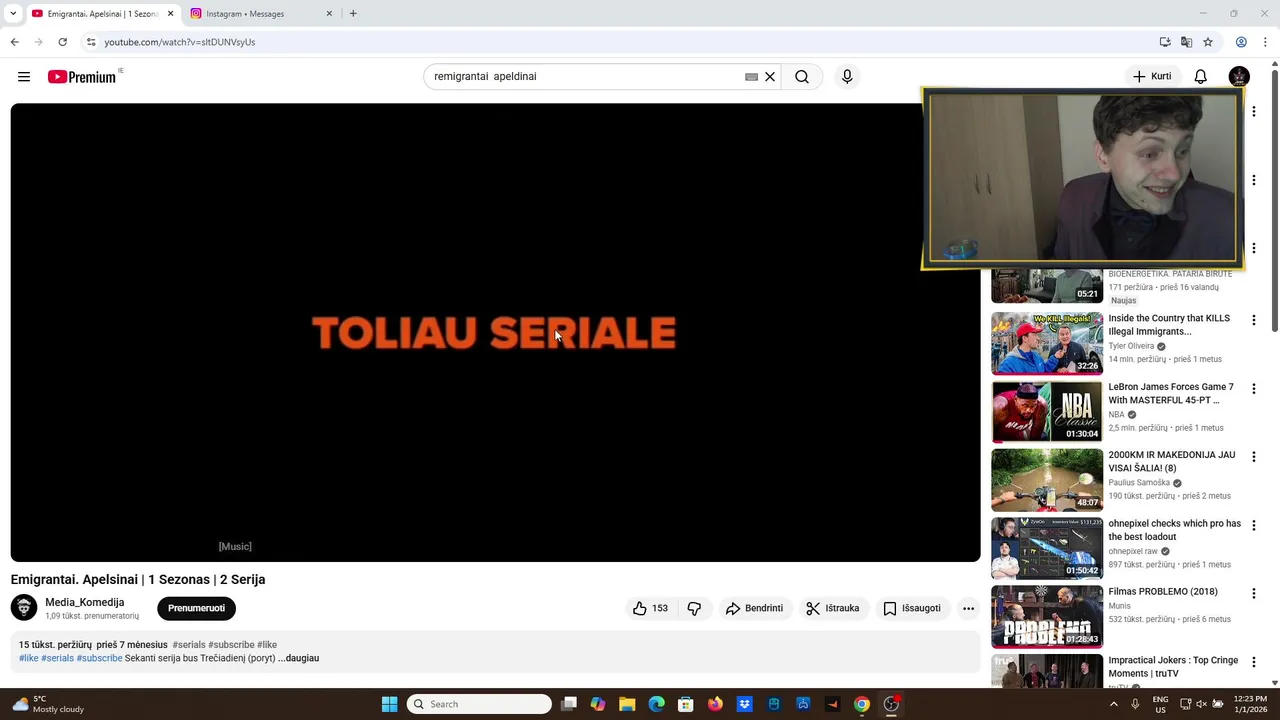Click the address bar URL
1280x720 pixels.
pyautogui.click(x=180, y=42)
